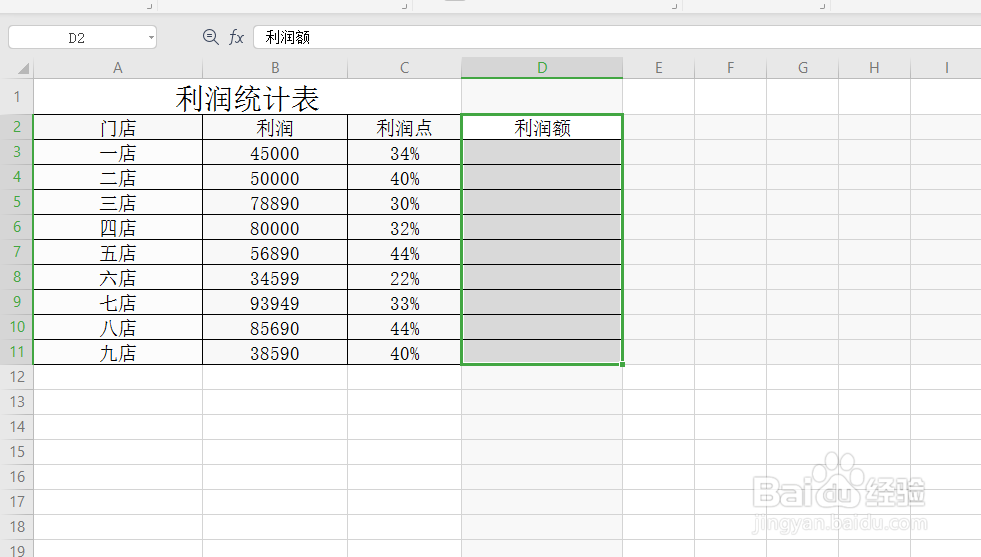This screenshot has height=557, width=981.
Task: Click the cell showing 34%
Action: (x=404, y=153)
